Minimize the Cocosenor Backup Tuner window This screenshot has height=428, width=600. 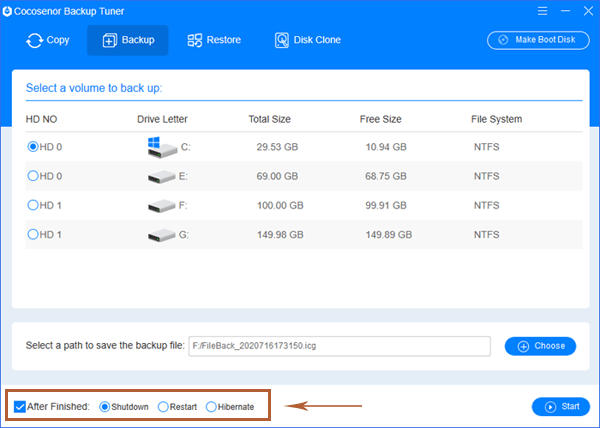coord(565,11)
